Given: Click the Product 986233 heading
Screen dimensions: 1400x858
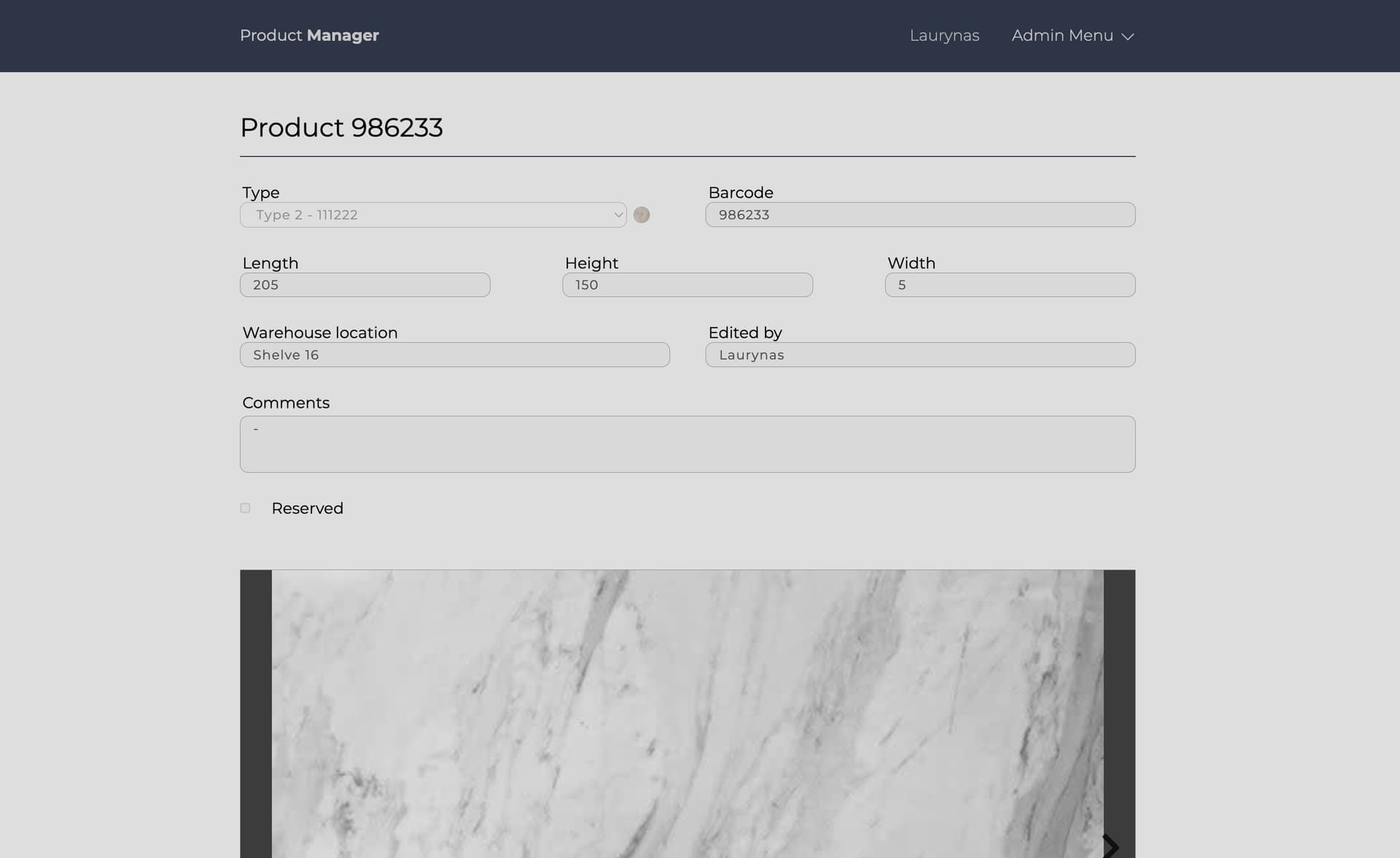Looking at the screenshot, I should [x=341, y=128].
